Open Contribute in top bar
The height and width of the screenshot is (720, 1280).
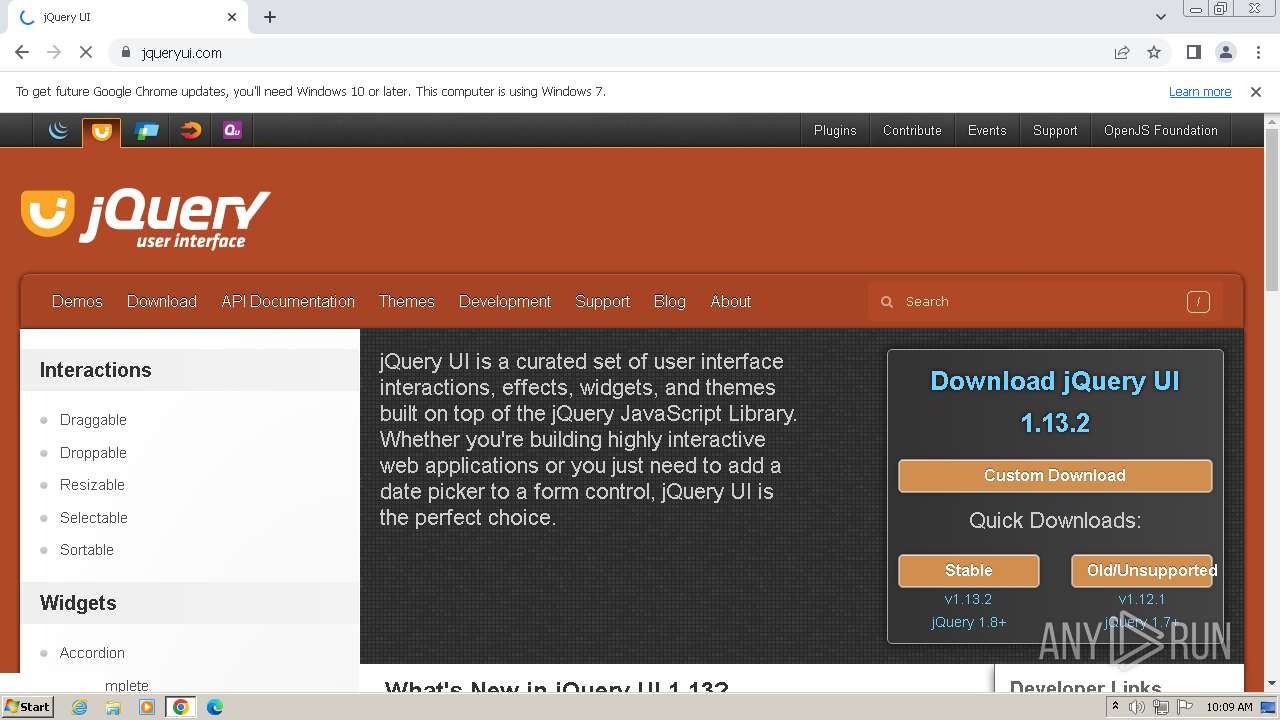[x=912, y=130]
